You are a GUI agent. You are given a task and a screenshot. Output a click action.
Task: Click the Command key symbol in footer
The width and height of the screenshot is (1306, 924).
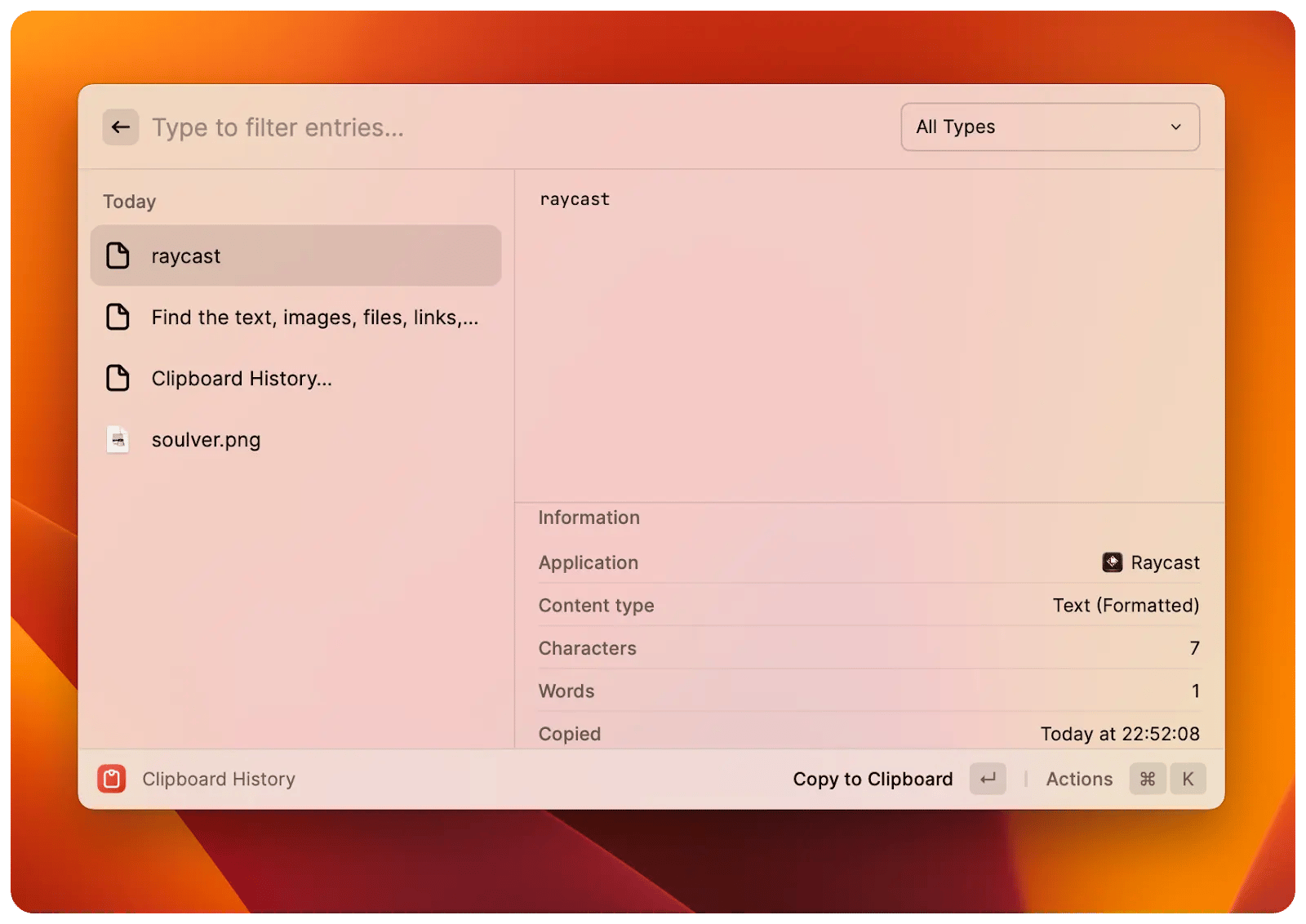click(1148, 779)
